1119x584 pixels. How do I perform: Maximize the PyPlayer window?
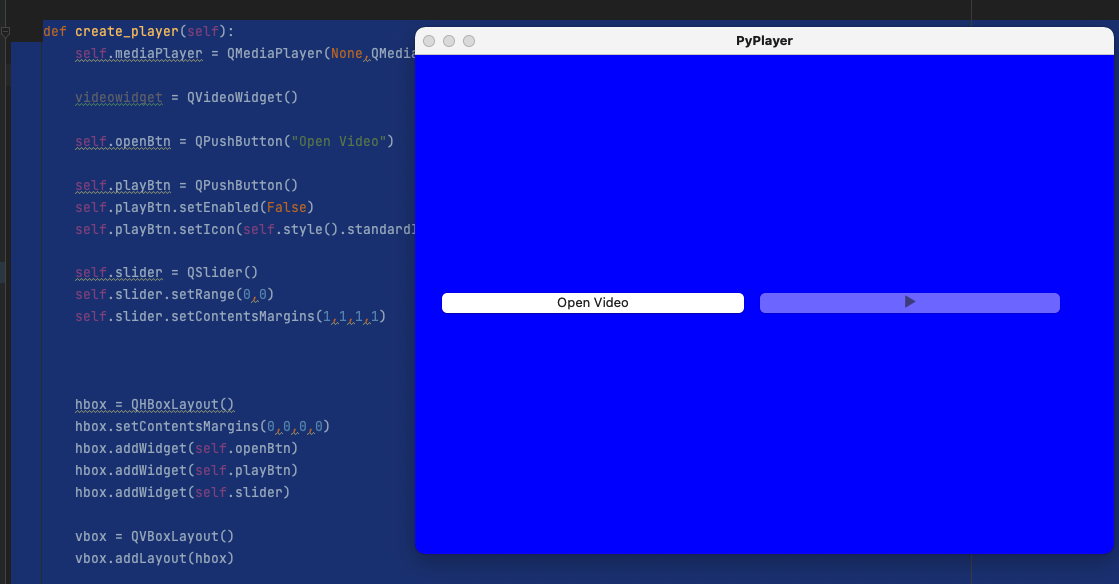tap(469, 41)
